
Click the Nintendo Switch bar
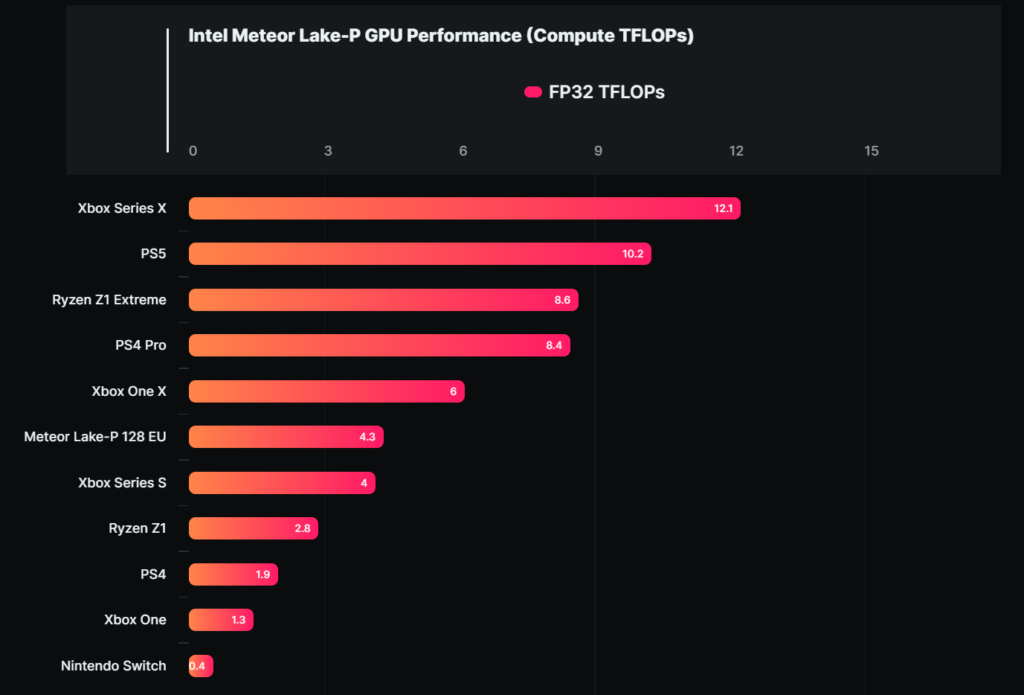[200, 666]
